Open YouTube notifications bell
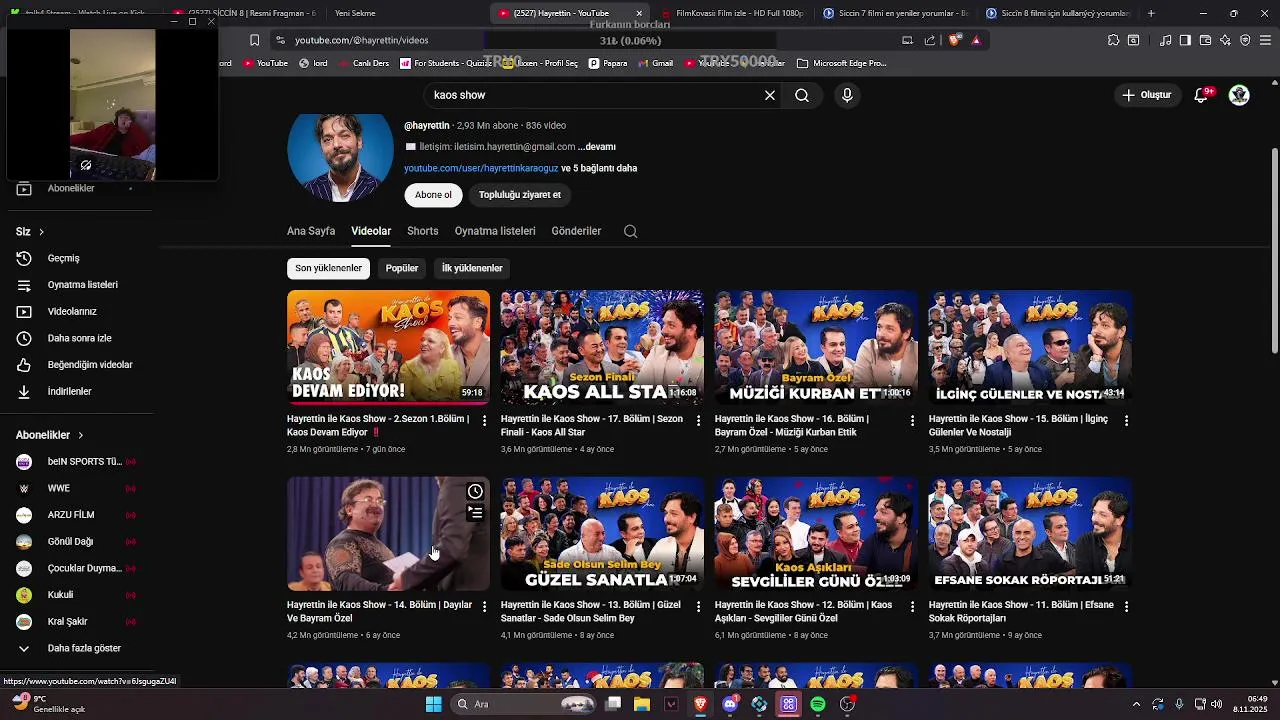Viewport: 1280px width, 720px height. click(1202, 95)
